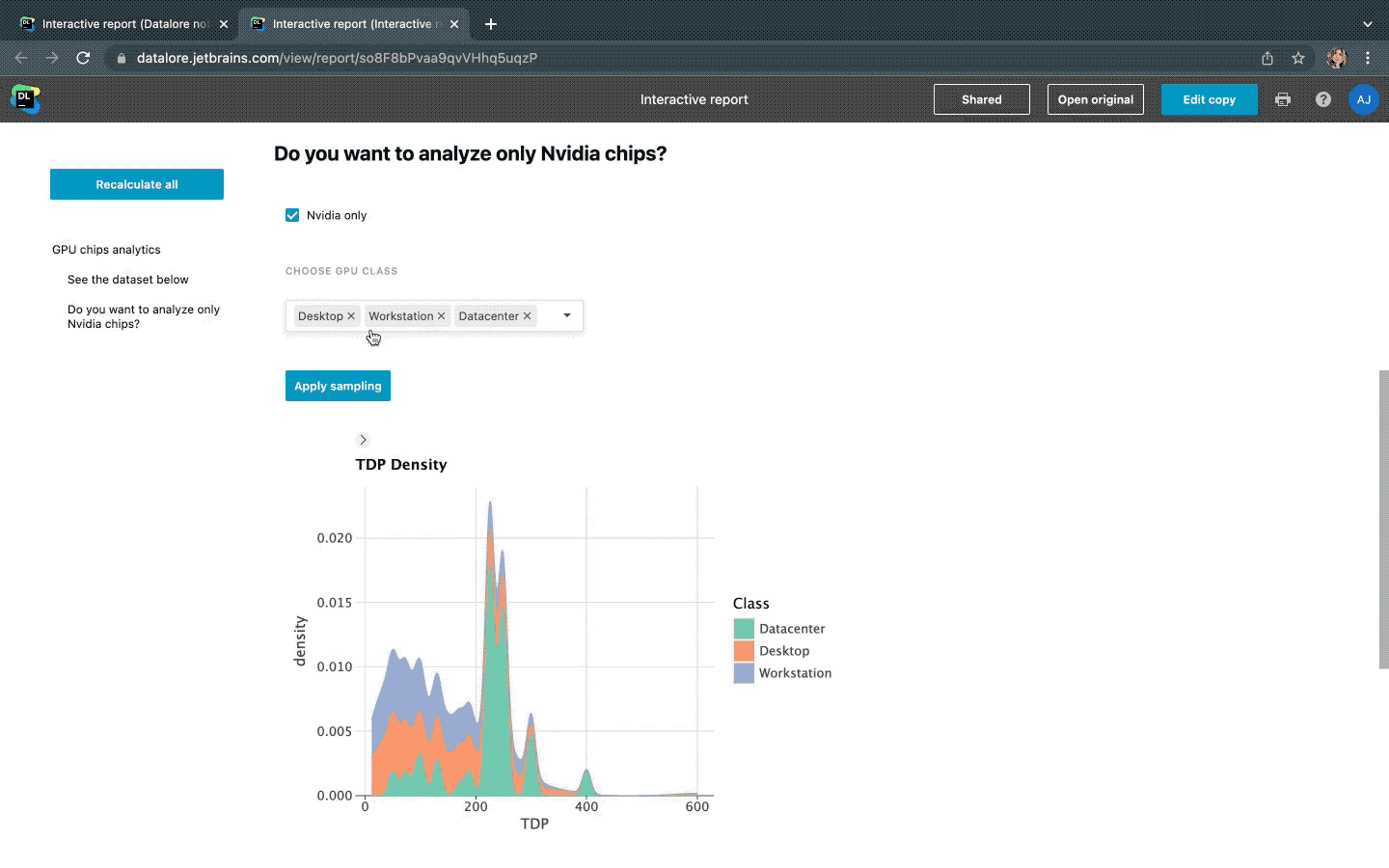Click the print report icon

(1283, 99)
